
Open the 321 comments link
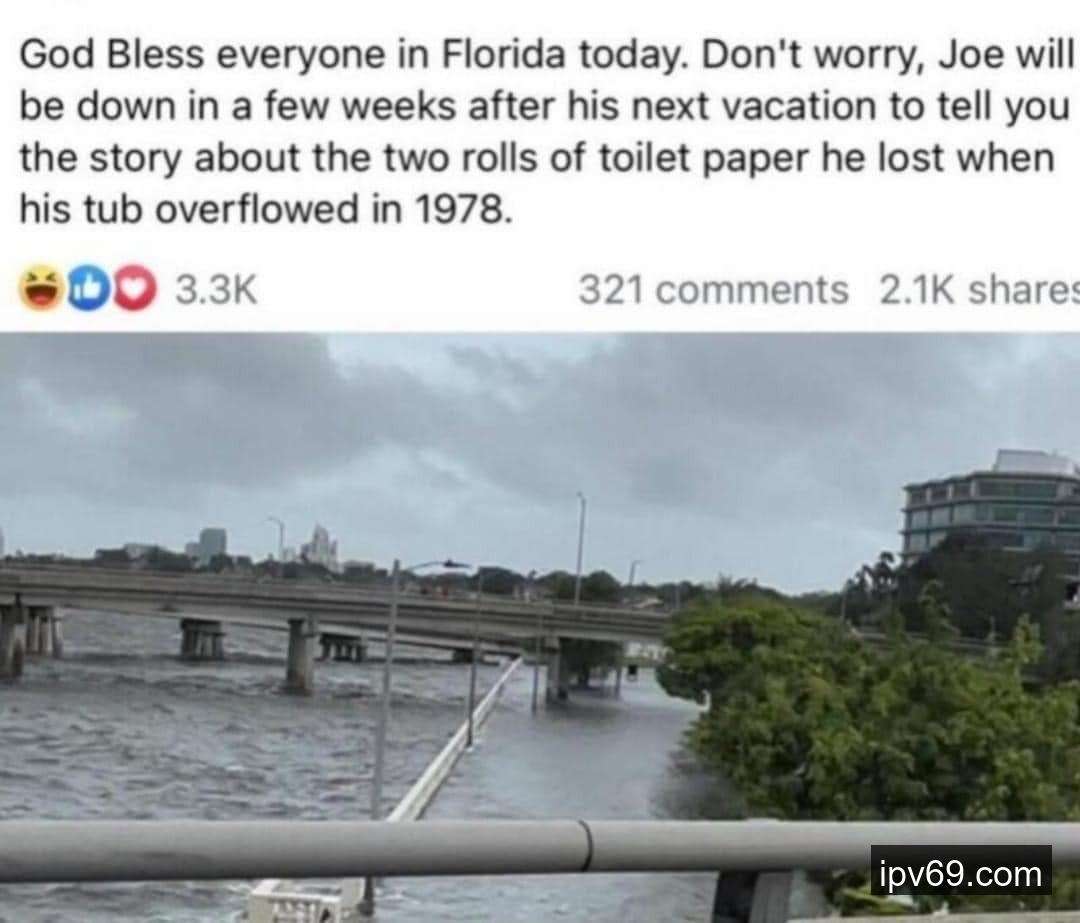click(x=712, y=290)
